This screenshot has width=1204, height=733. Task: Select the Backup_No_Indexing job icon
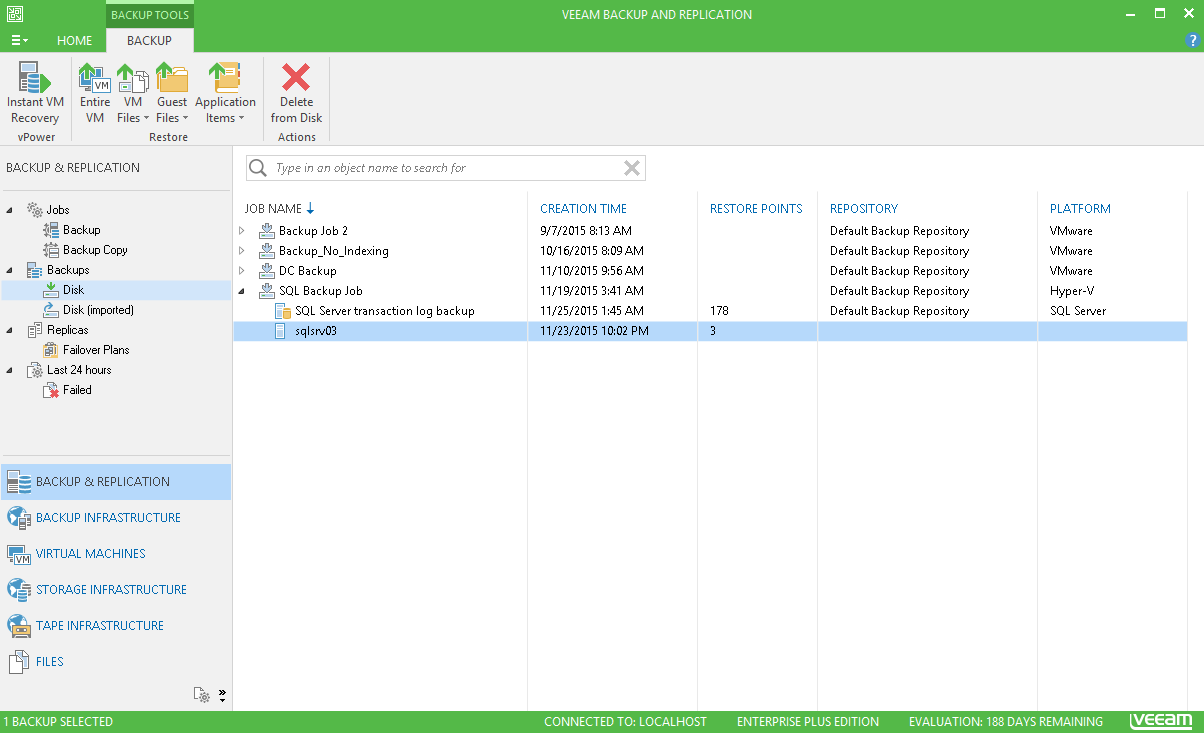[267, 251]
